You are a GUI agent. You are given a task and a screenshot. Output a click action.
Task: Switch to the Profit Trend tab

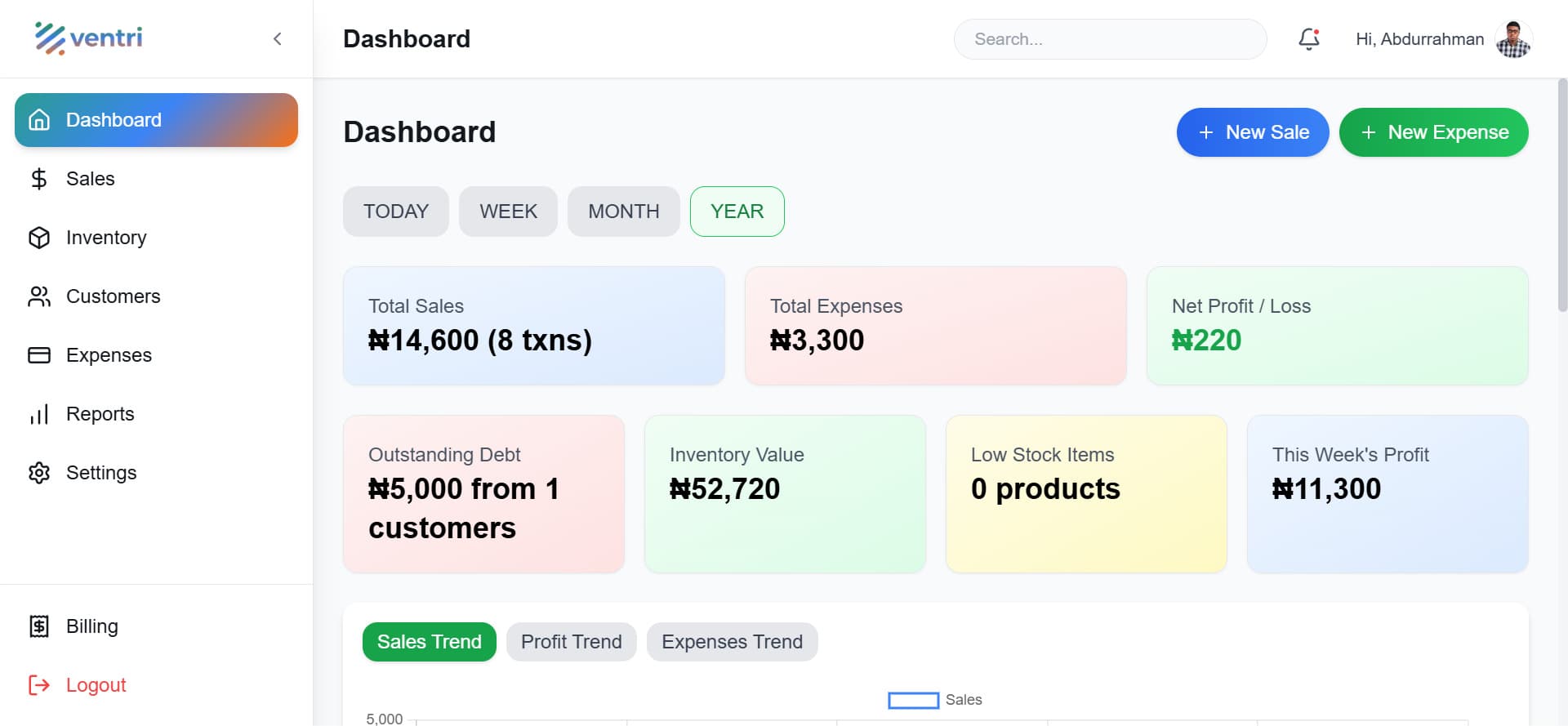[x=571, y=642]
